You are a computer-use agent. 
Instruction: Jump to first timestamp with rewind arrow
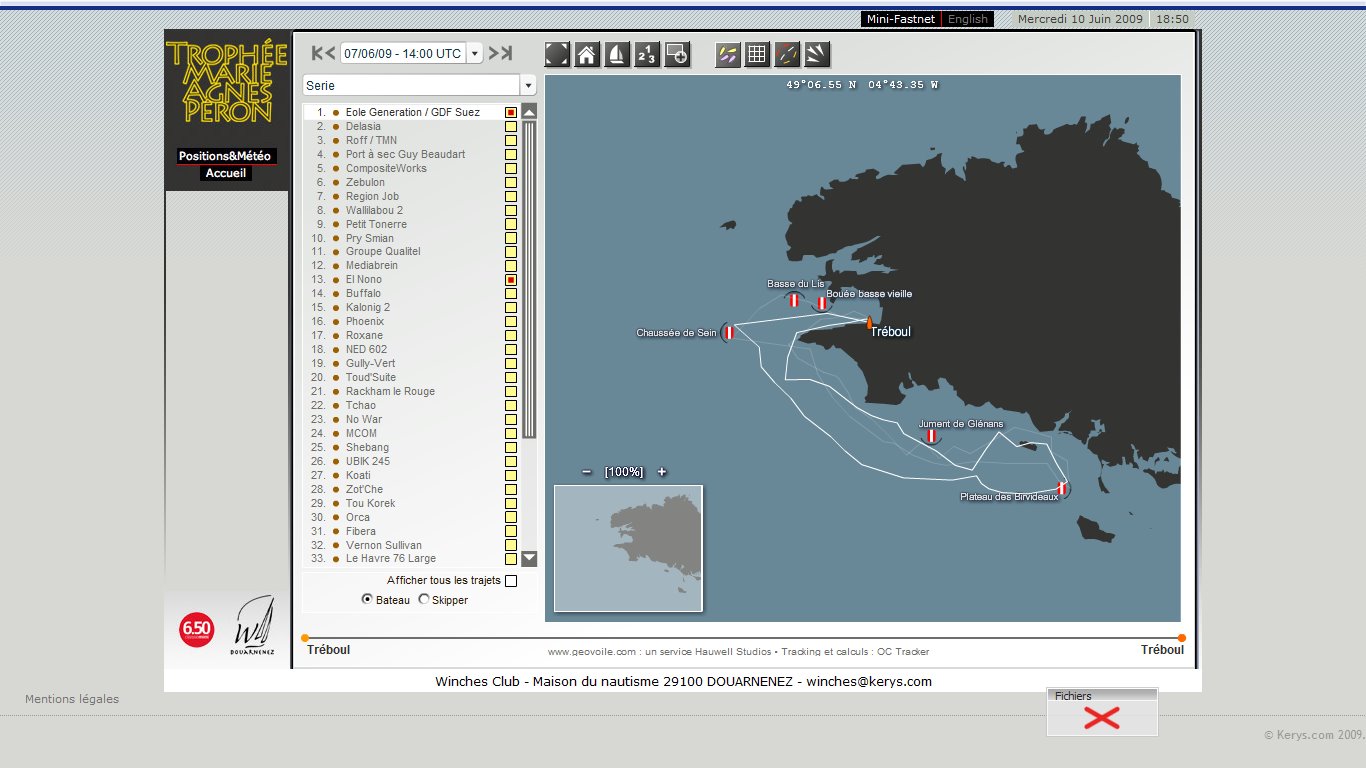click(323, 53)
